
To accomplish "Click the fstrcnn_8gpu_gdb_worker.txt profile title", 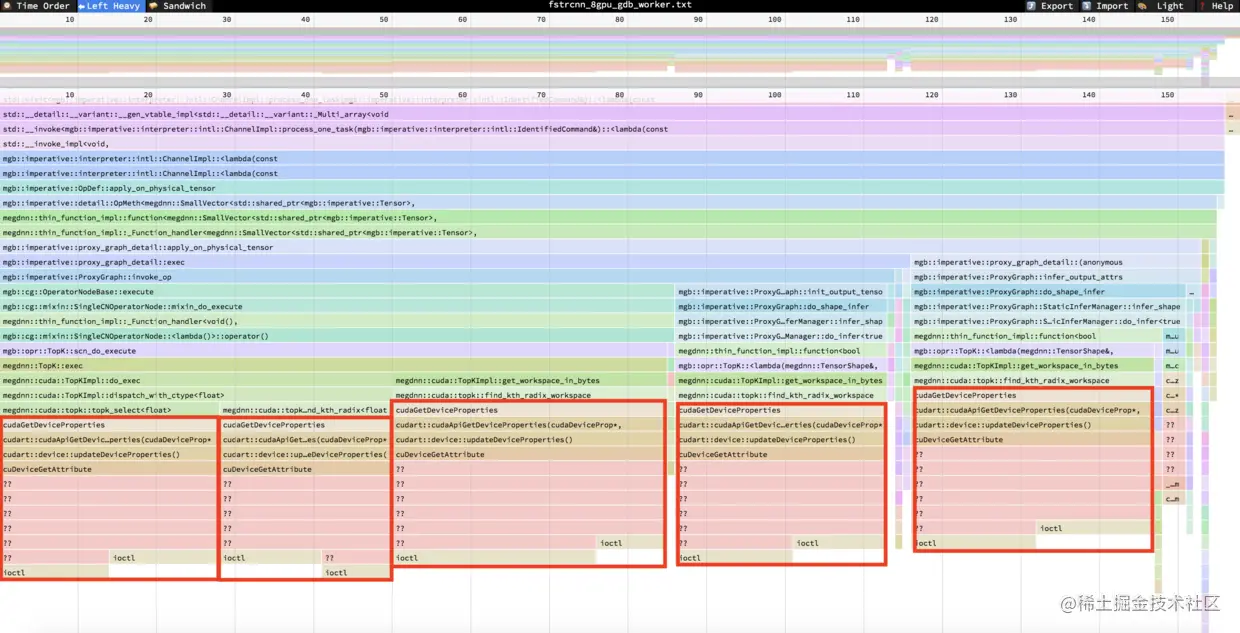I will 620,6.
